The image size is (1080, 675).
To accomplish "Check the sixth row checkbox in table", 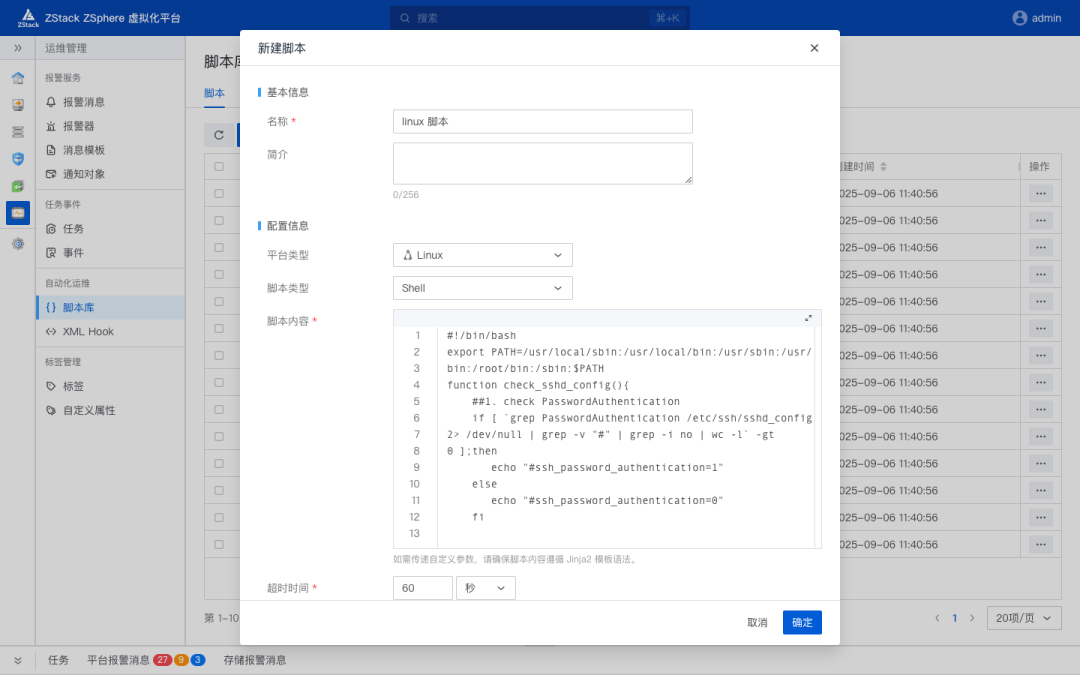I will [219, 329].
